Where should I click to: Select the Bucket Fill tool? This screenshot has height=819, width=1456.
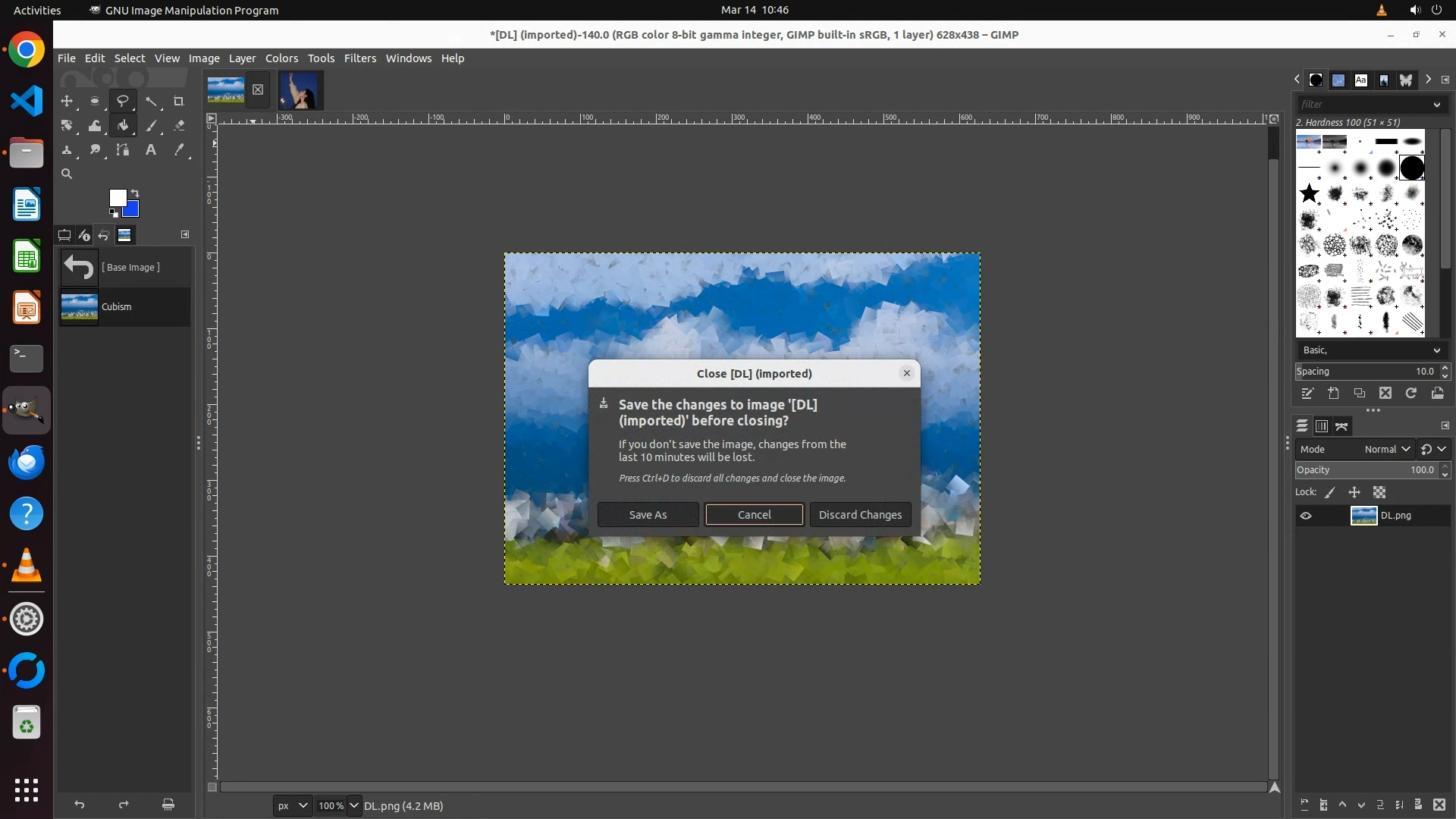tap(123, 126)
